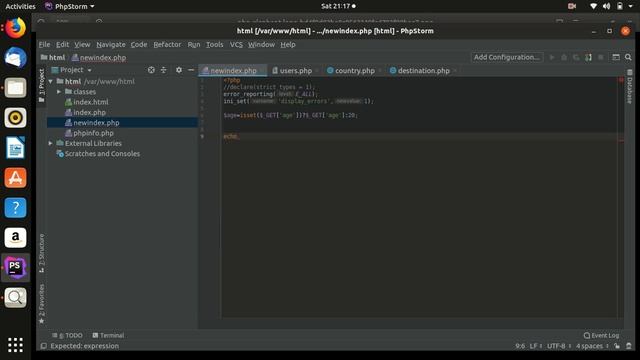
Task: Open line separator LF selector
Action: (x=536, y=346)
